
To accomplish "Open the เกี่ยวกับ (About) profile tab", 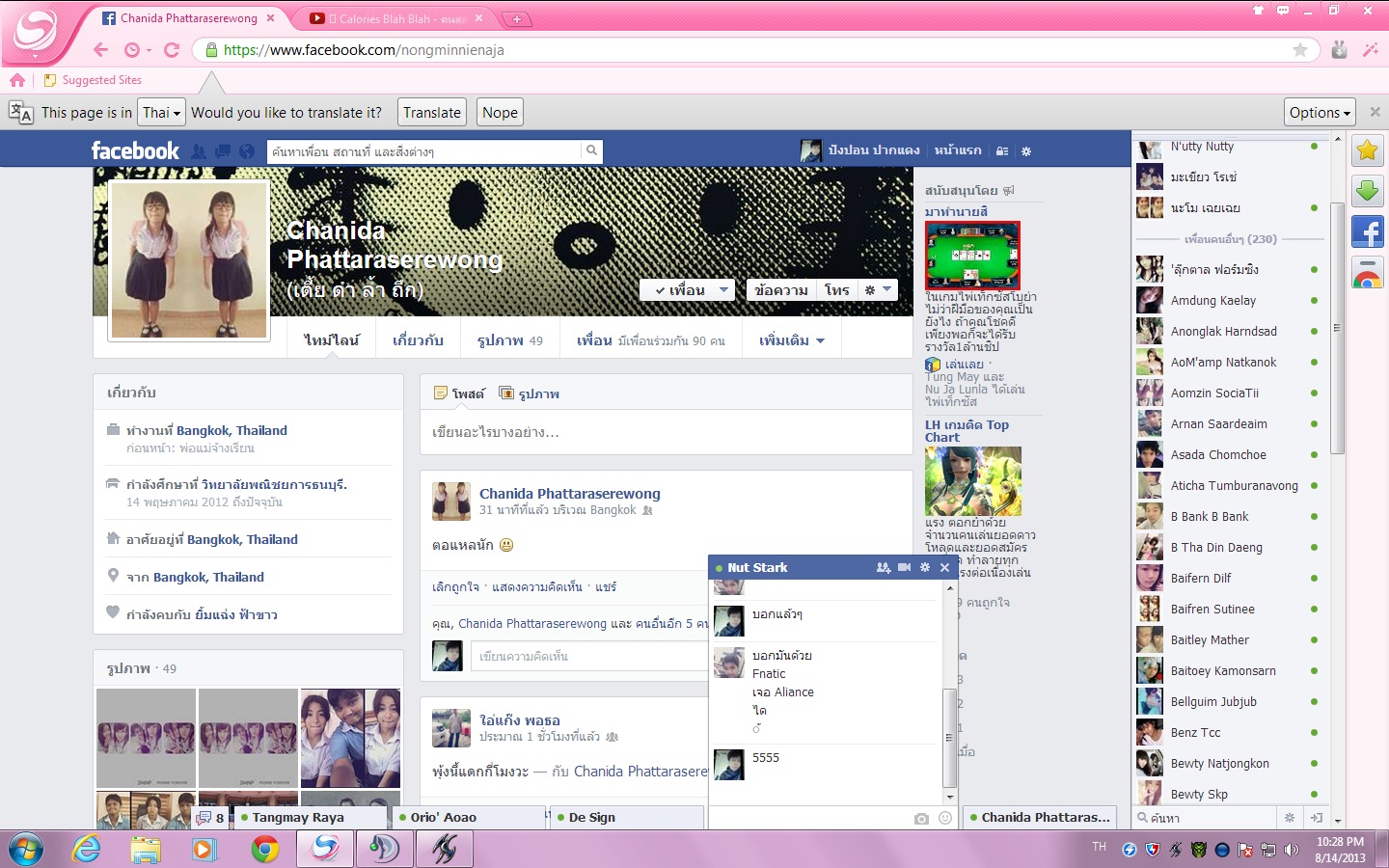I will tap(418, 340).
